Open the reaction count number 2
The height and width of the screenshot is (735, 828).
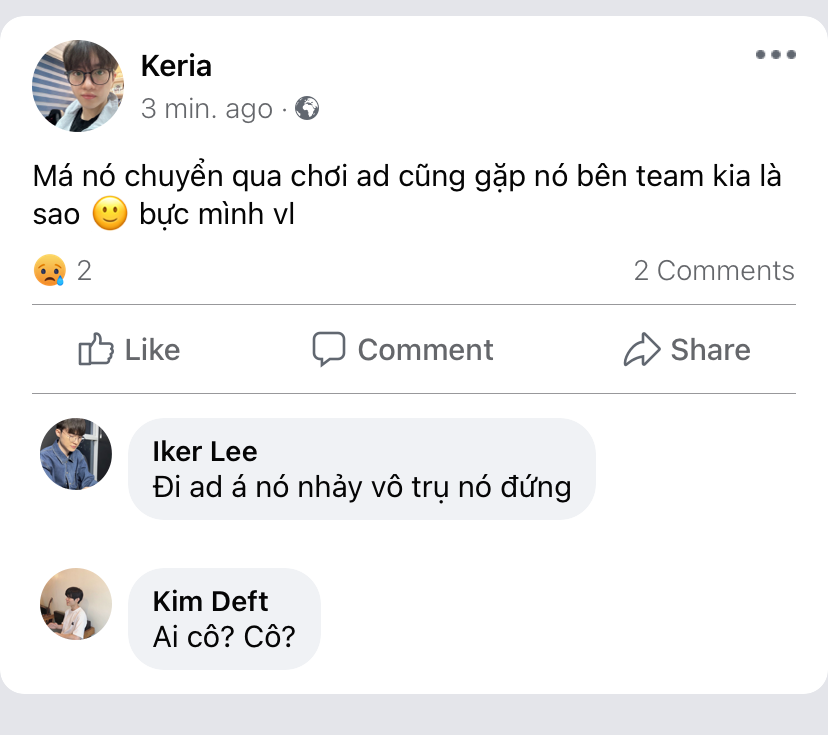coord(85,271)
